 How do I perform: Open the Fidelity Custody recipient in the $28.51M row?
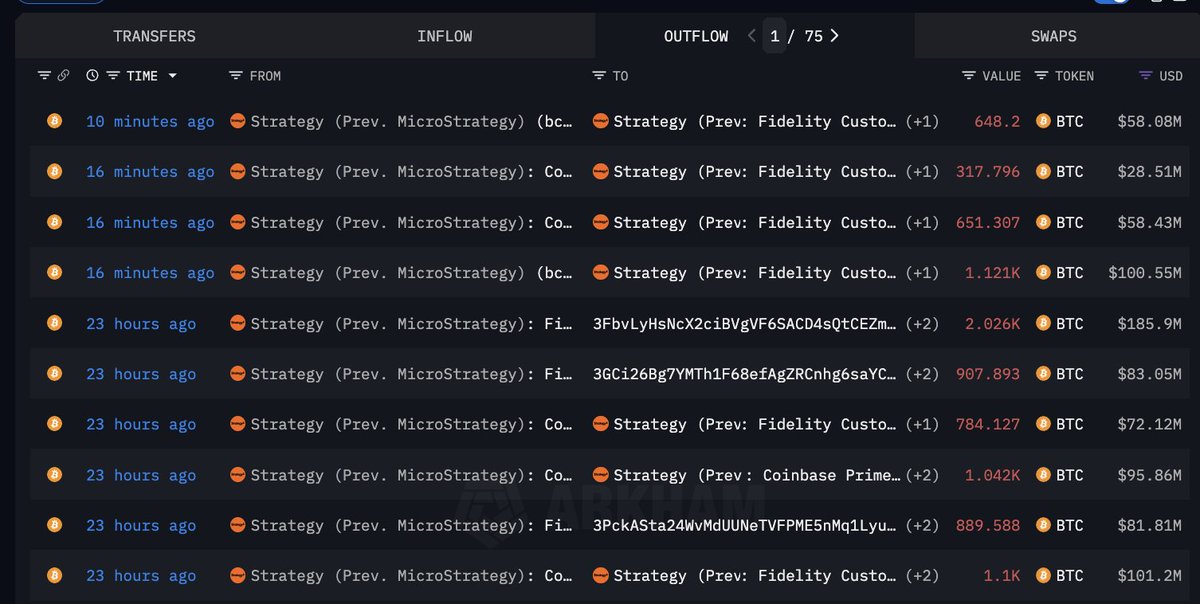755,171
